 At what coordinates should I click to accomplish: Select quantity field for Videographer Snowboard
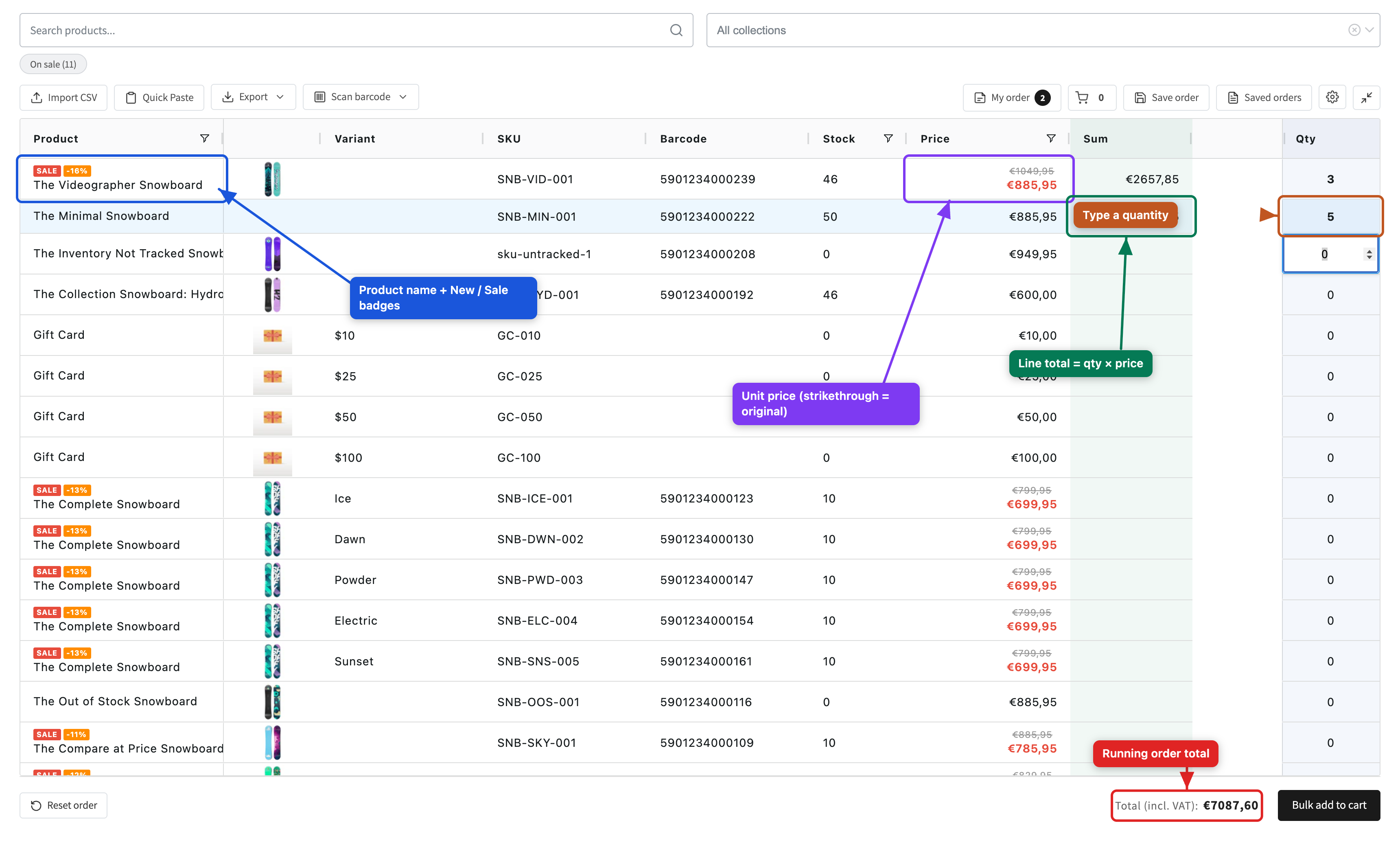[1330, 179]
